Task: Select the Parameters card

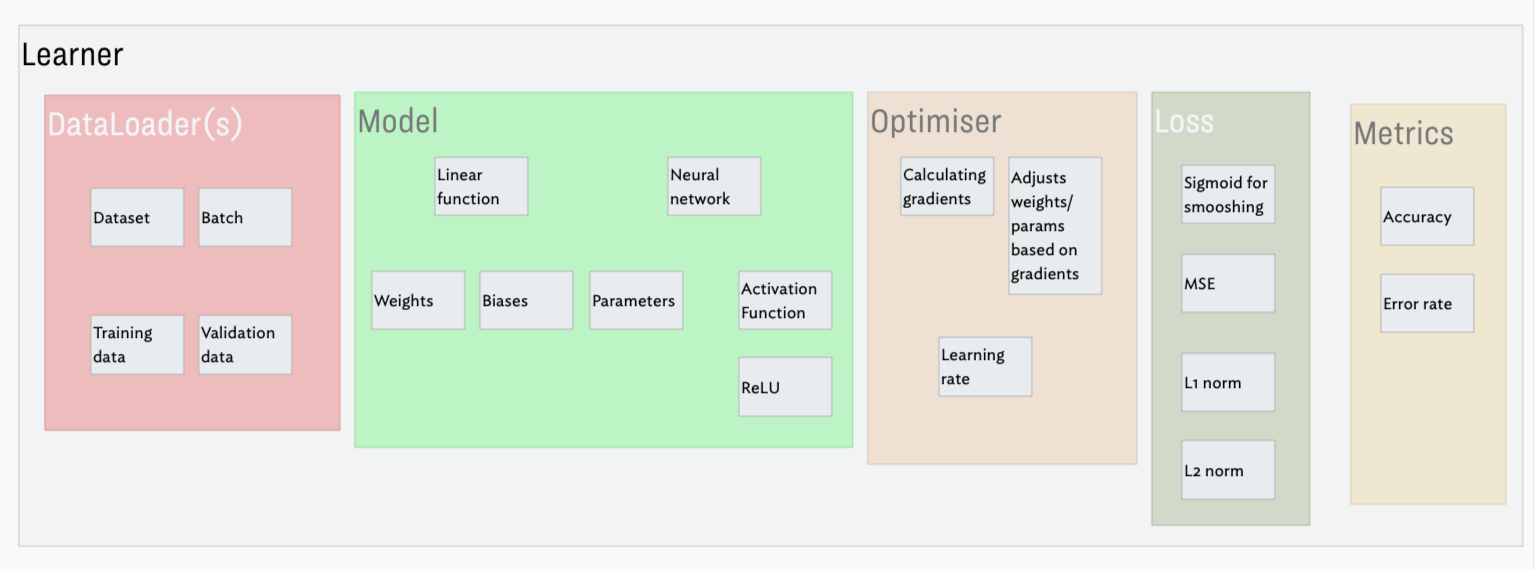Action: (636, 300)
